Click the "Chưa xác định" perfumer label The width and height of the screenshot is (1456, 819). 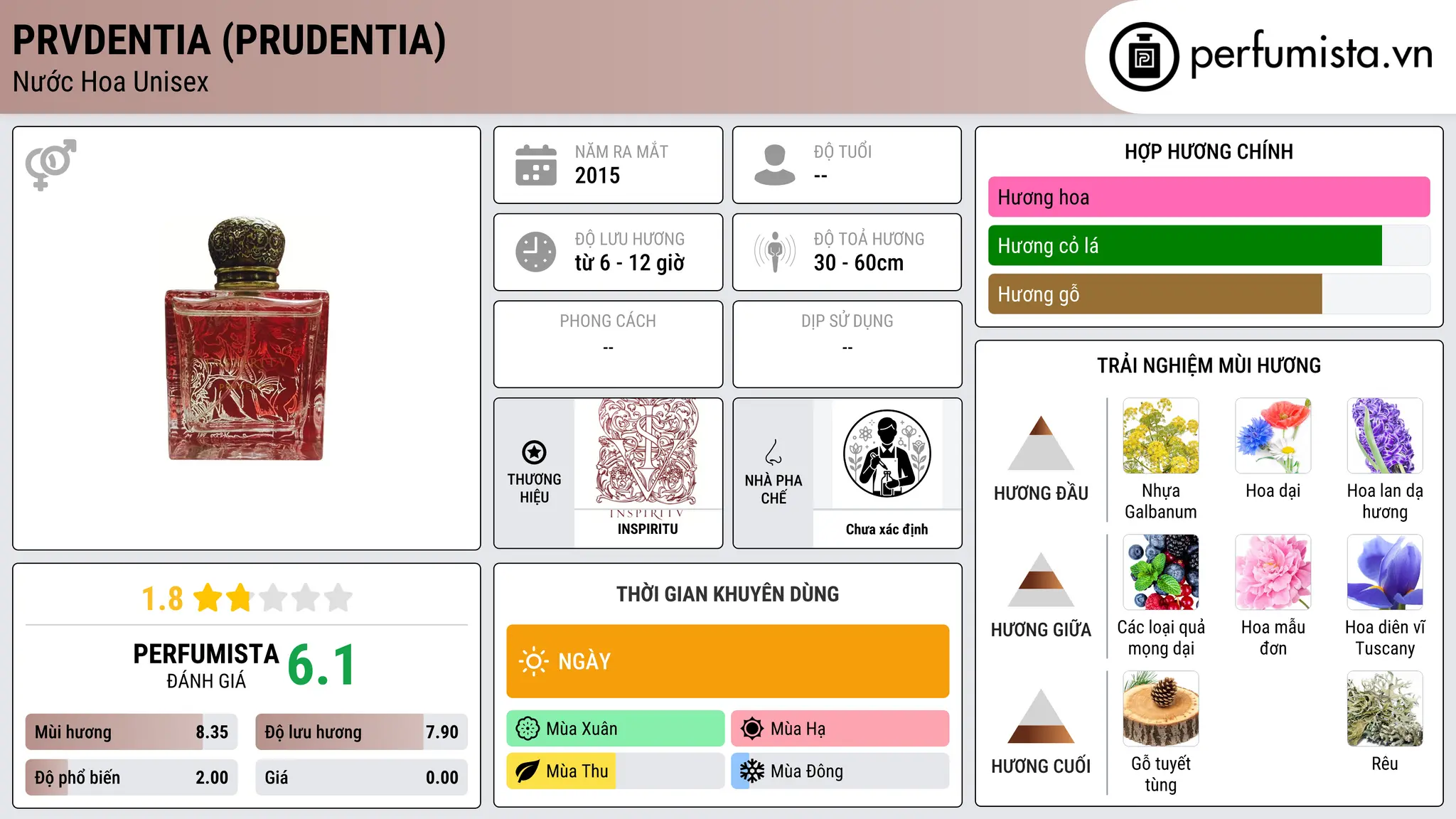pos(887,529)
